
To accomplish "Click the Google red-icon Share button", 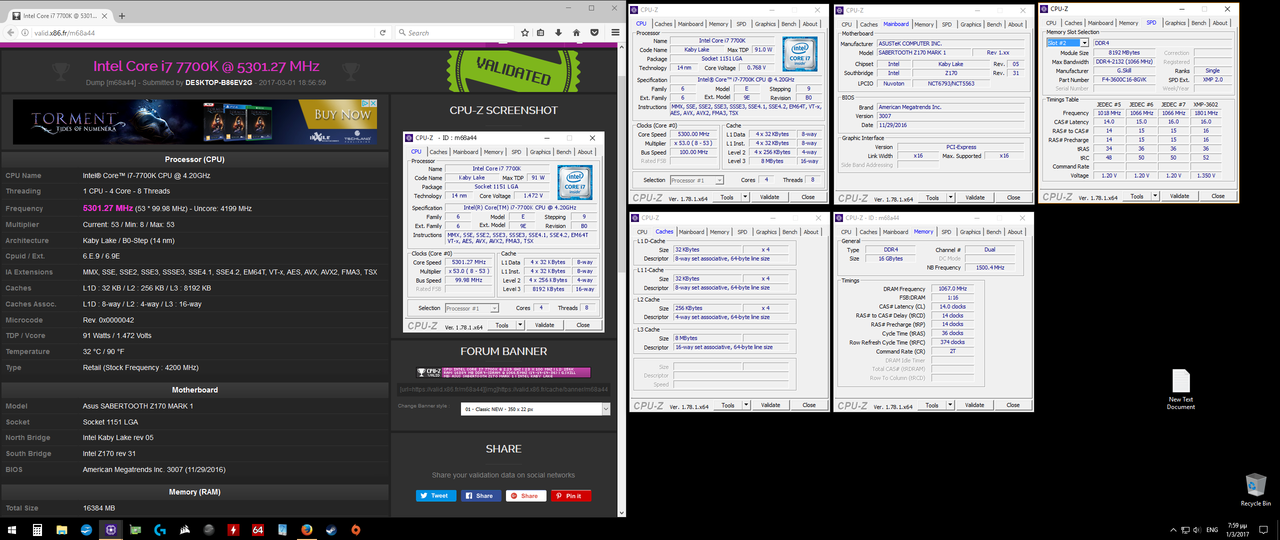I will (x=526, y=495).
